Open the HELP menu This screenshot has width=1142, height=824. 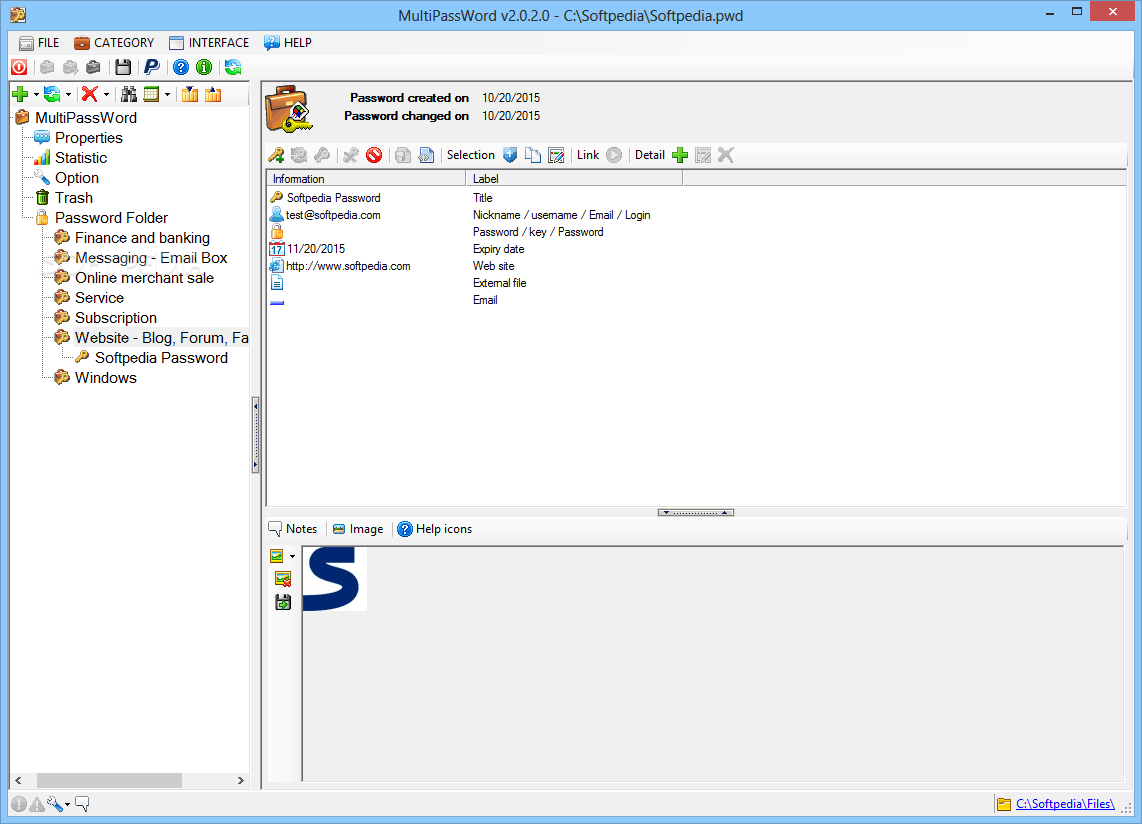(x=288, y=43)
